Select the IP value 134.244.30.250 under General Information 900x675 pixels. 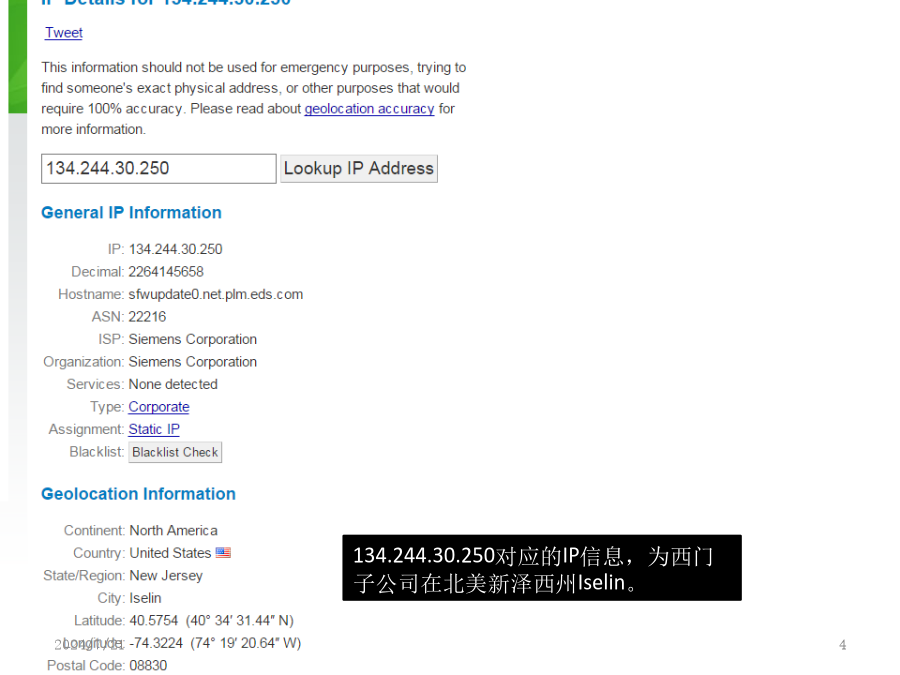click(176, 249)
